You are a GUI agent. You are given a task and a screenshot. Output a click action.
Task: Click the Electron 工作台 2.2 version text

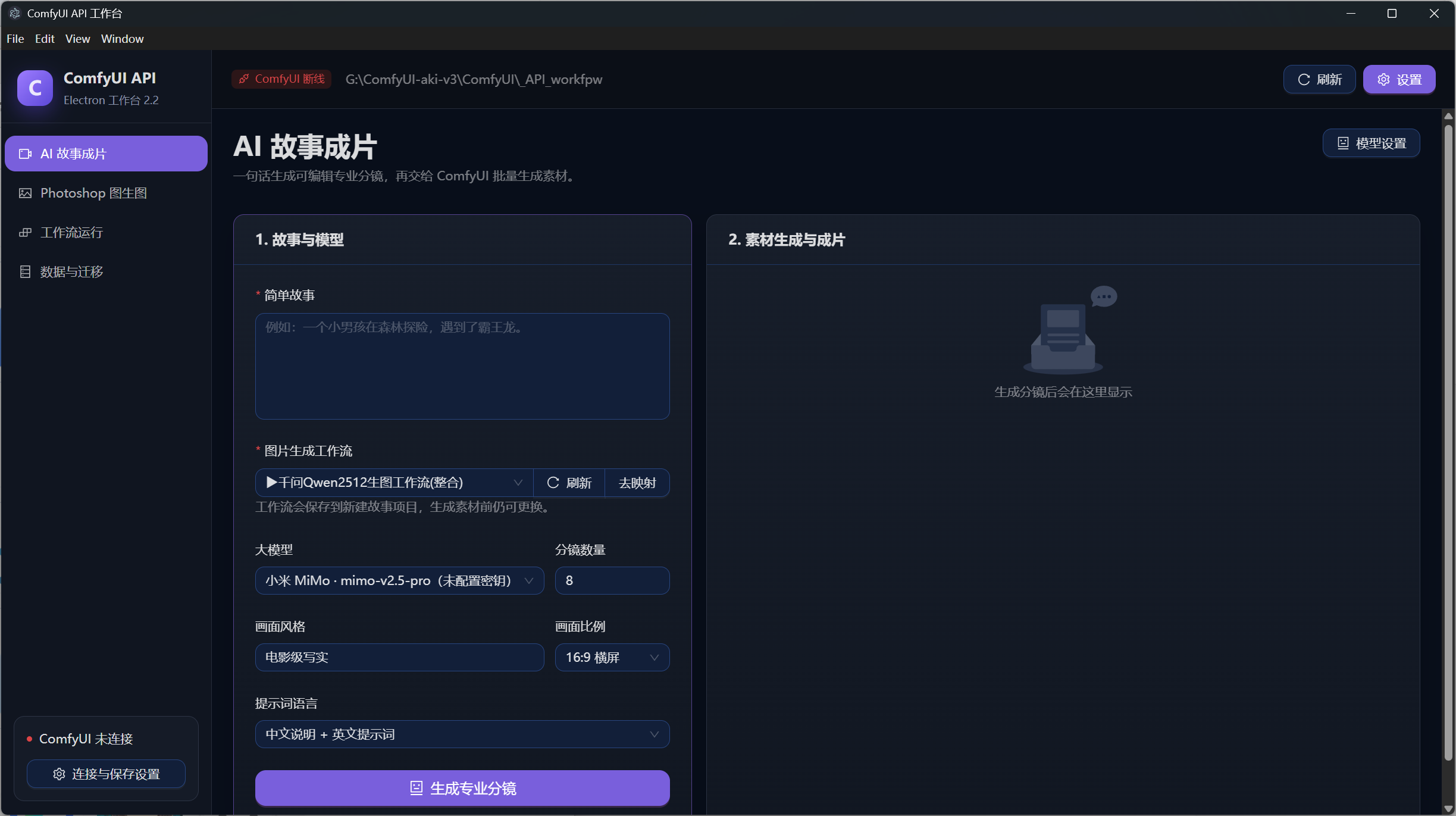tap(111, 101)
